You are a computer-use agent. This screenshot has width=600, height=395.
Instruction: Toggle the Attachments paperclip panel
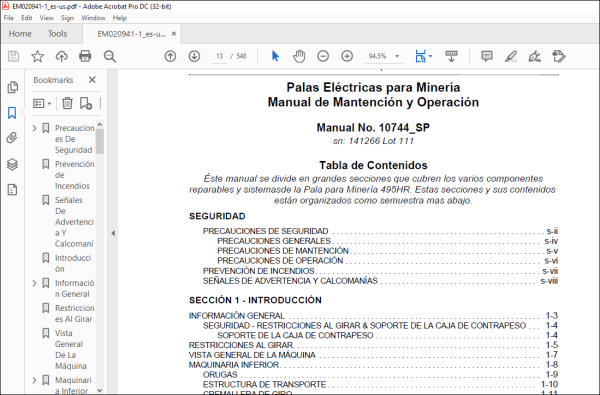(12, 138)
